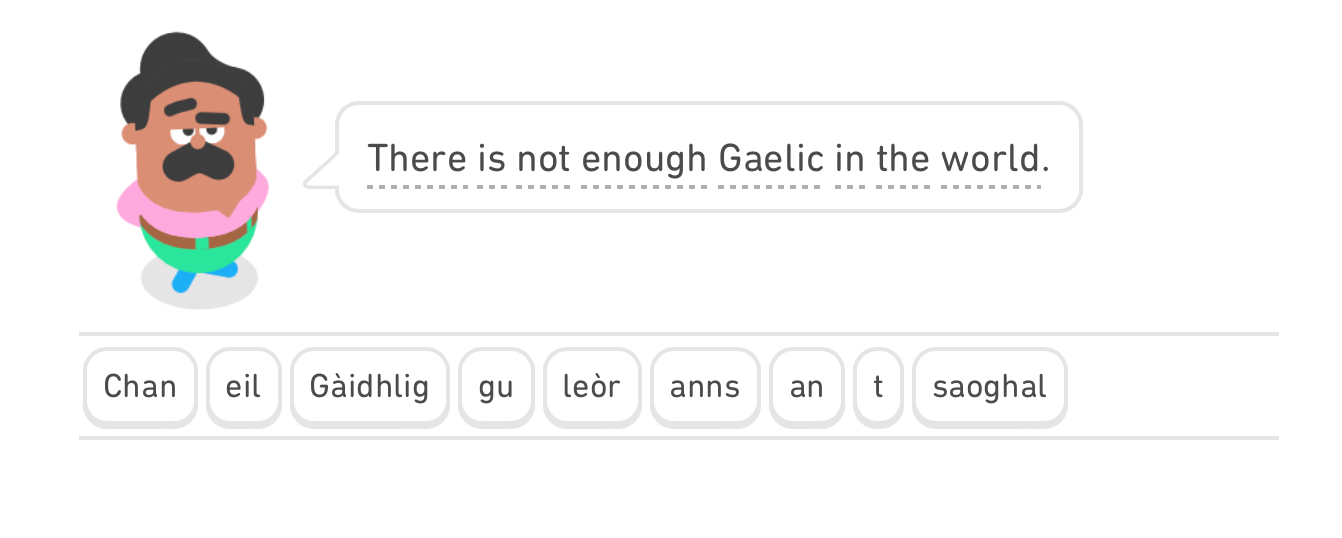Select the 'leòr' word tile
This screenshot has height=538, width=1342.
[592, 387]
